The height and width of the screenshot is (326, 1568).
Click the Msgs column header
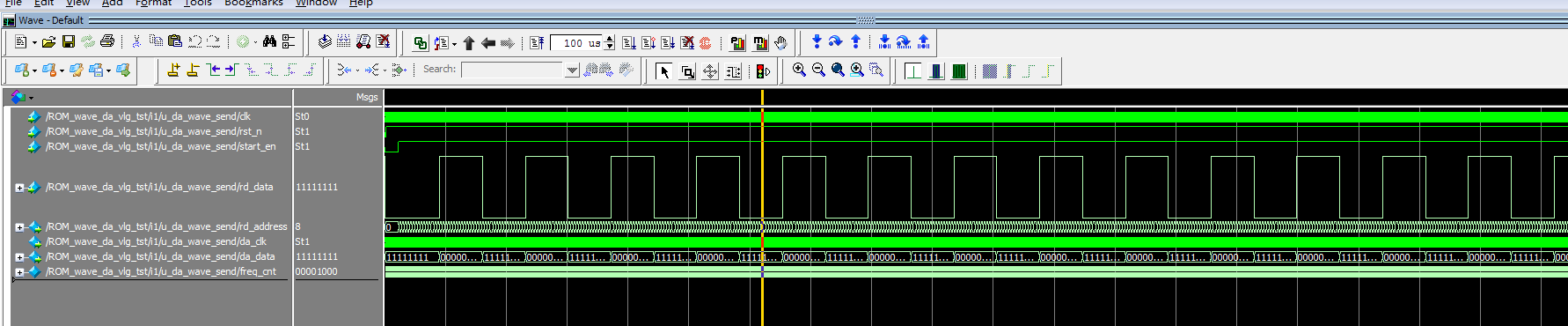point(338,97)
